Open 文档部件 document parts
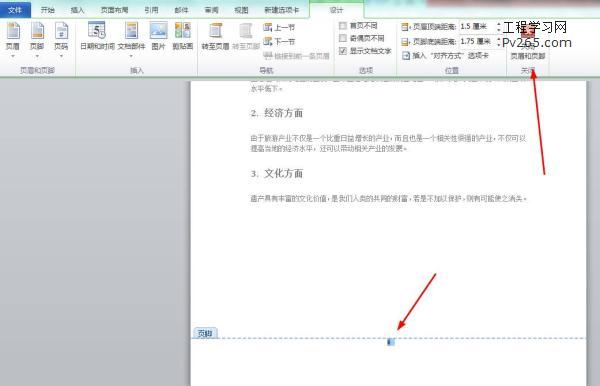 pos(131,37)
